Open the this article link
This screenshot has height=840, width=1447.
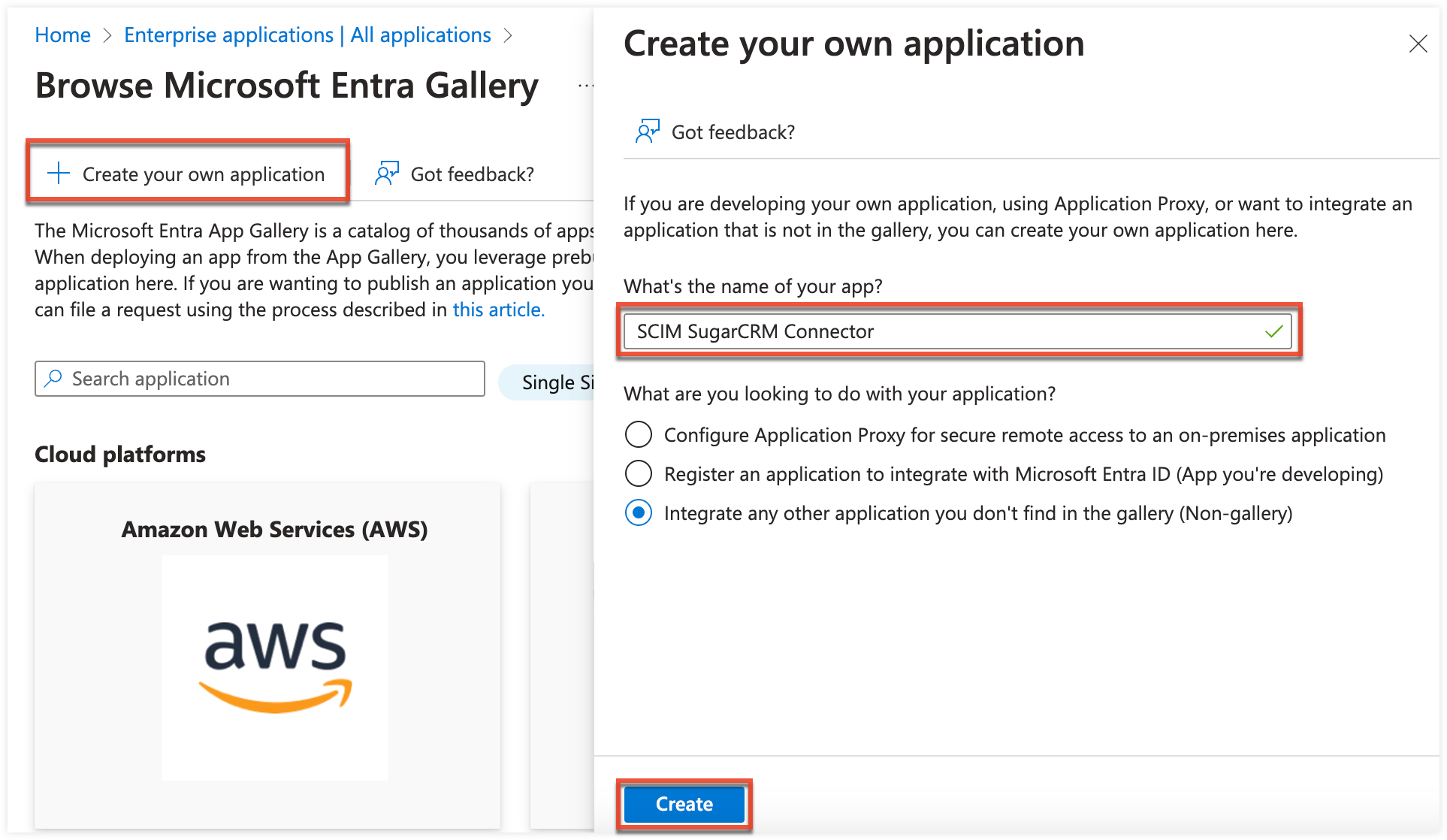click(x=497, y=309)
